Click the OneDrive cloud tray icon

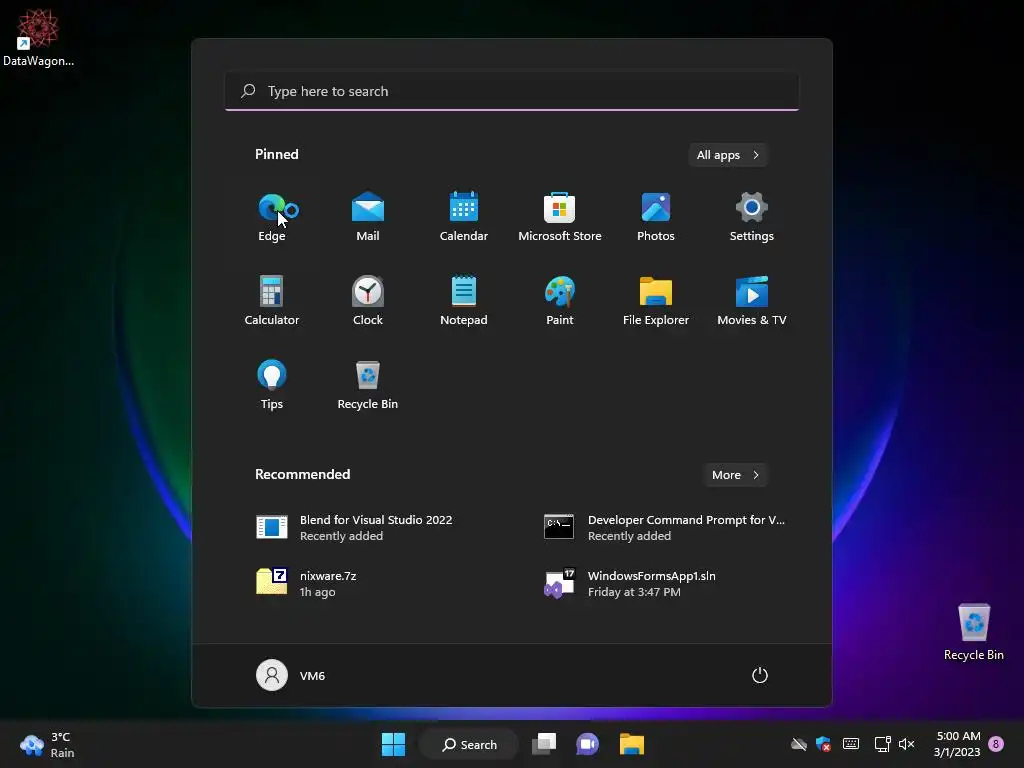tap(799, 744)
